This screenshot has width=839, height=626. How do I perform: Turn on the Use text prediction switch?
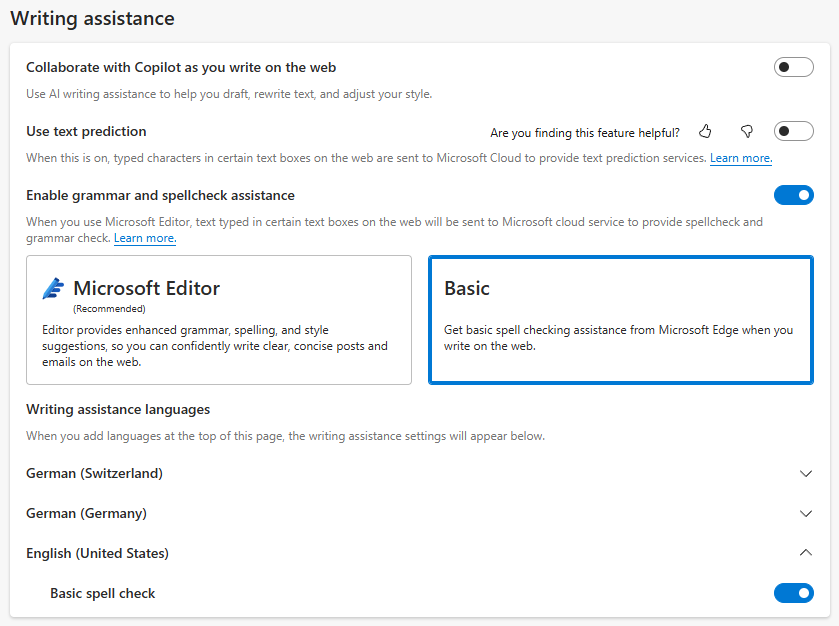(793, 132)
